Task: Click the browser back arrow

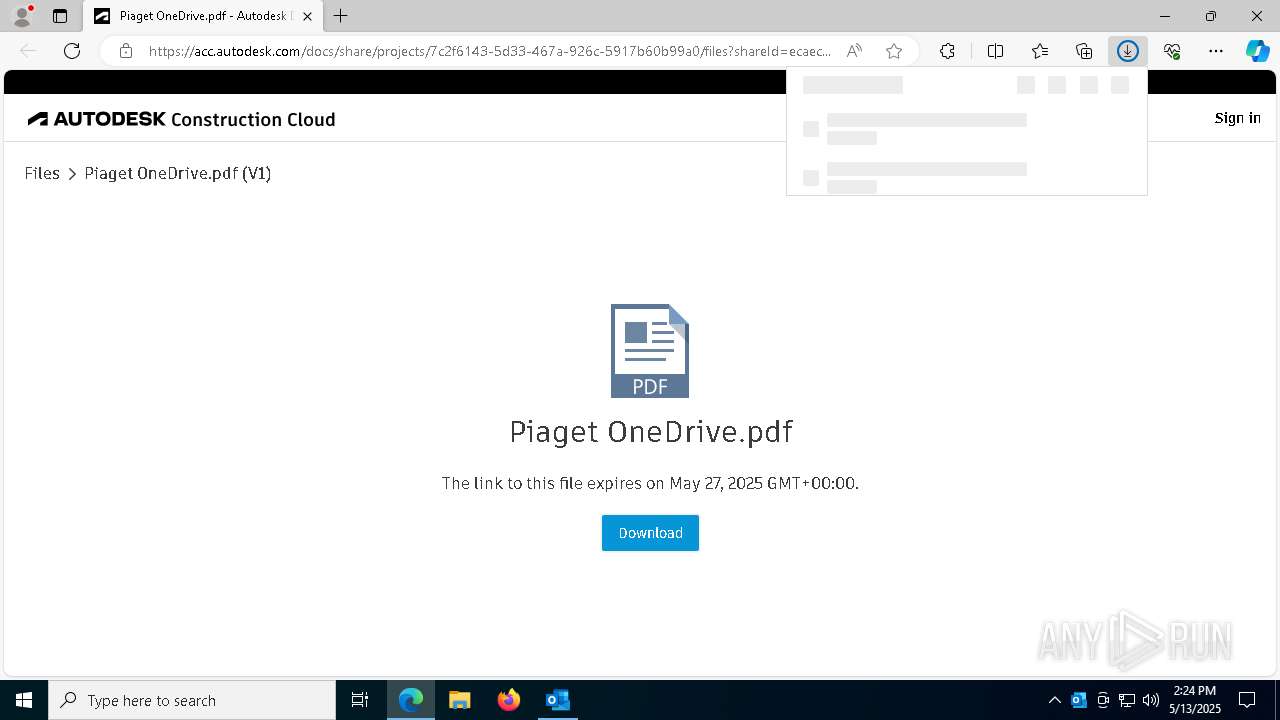Action: tap(28, 51)
